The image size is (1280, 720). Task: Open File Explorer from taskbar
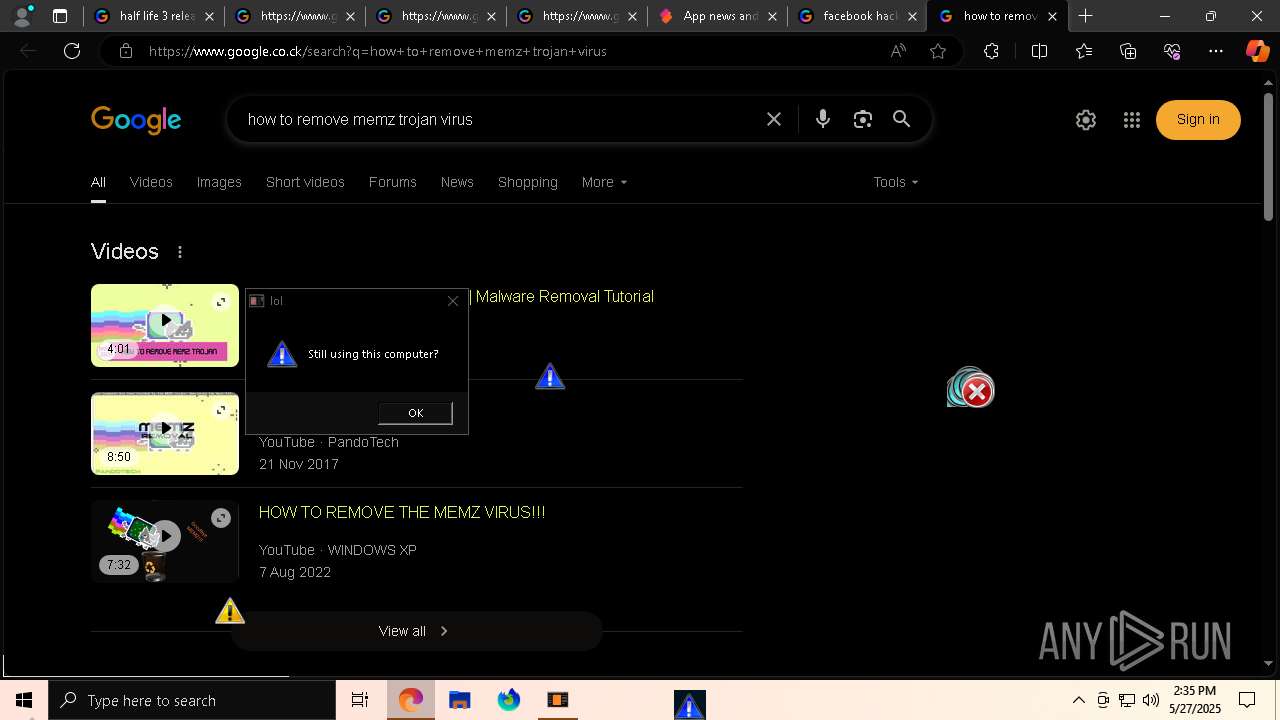[460, 700]
